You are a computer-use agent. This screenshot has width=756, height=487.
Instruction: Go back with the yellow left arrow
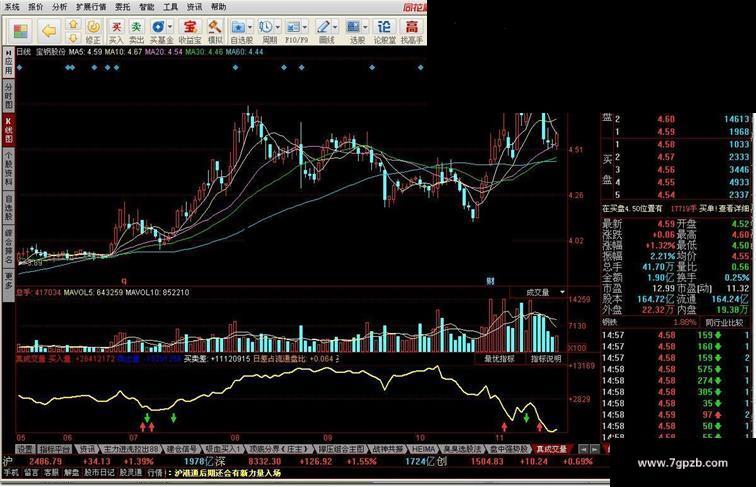pyautogui.click(x=49, y=31)
